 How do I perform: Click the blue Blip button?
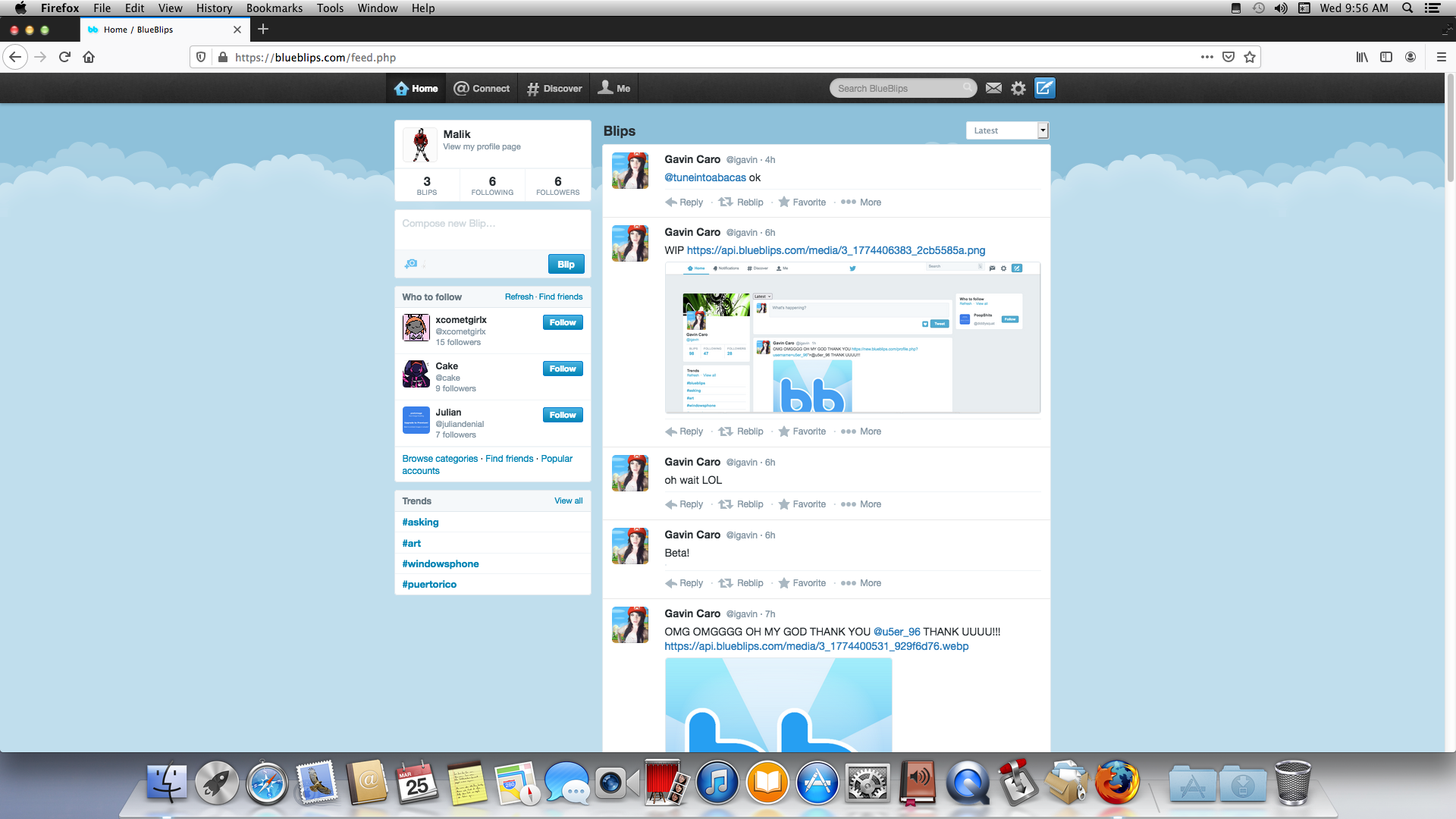click(566, 264)
